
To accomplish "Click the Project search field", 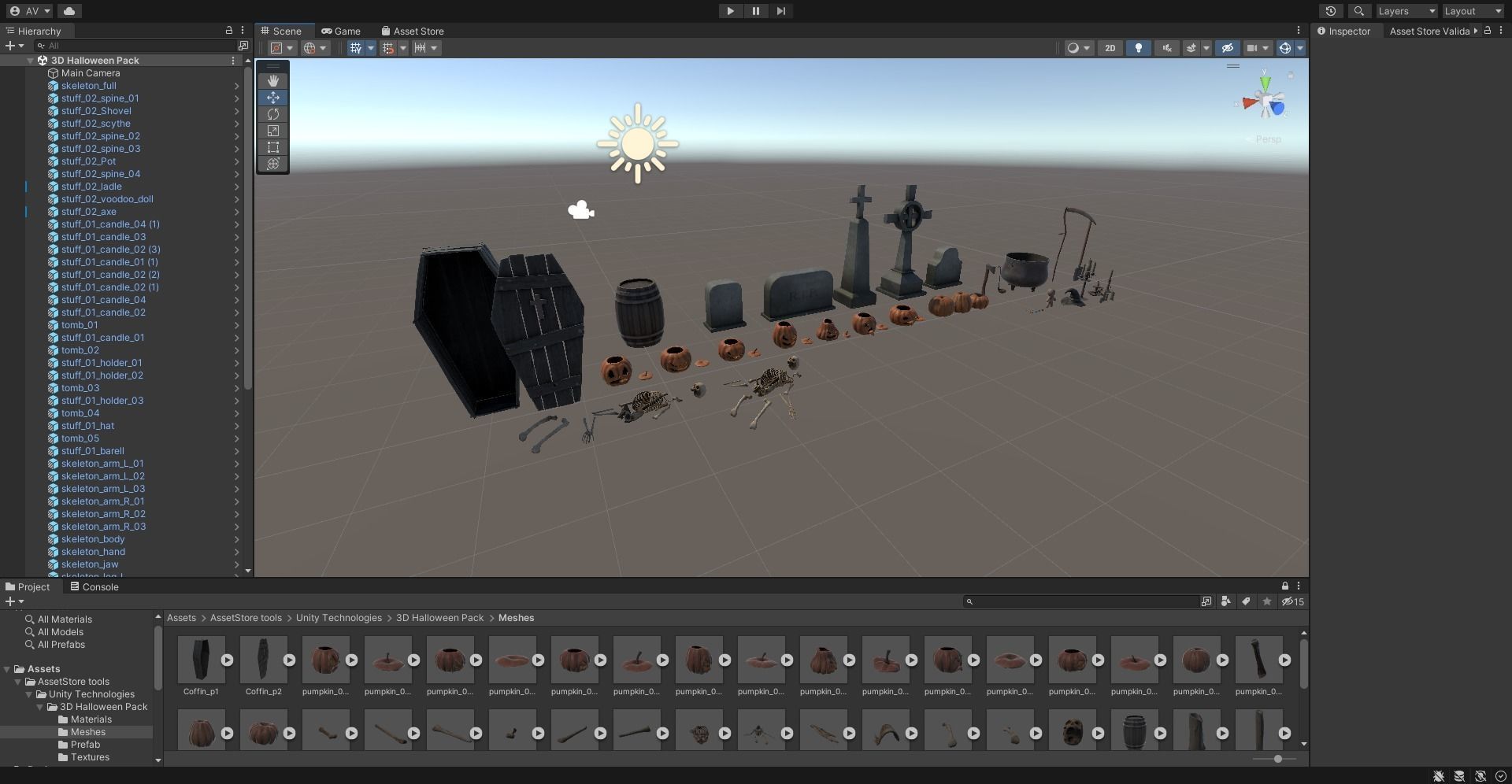I will [1080, 601].
